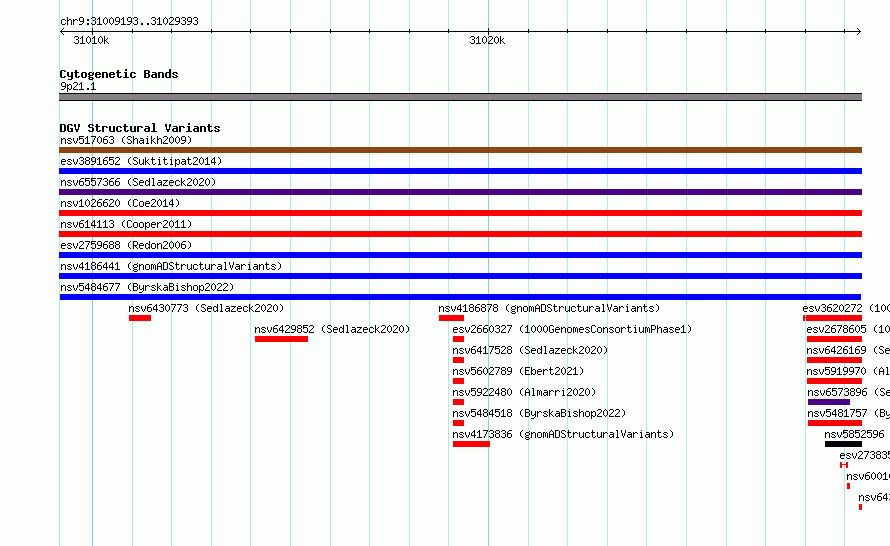The width and height of the screenshot is (890, 546).
Task: Open esv2660327 (1000GenomesConsortiumPhase1) label
Action: click(x=572, y=329)
